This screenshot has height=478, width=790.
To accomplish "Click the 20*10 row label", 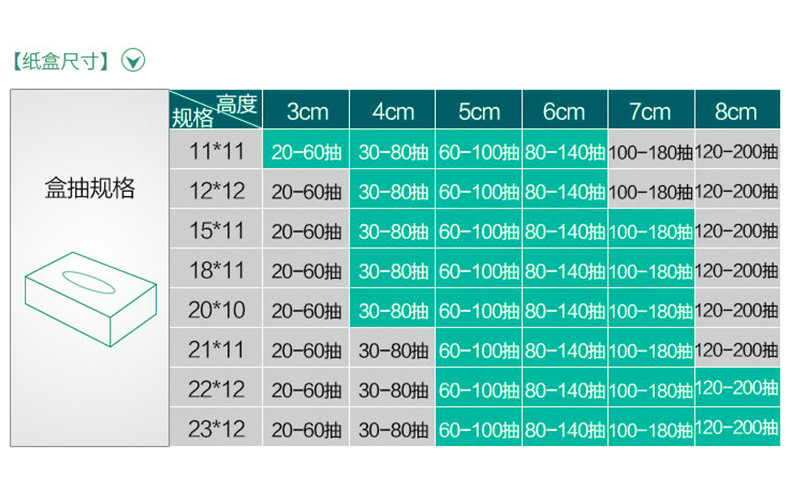I will tap(216, 310).
